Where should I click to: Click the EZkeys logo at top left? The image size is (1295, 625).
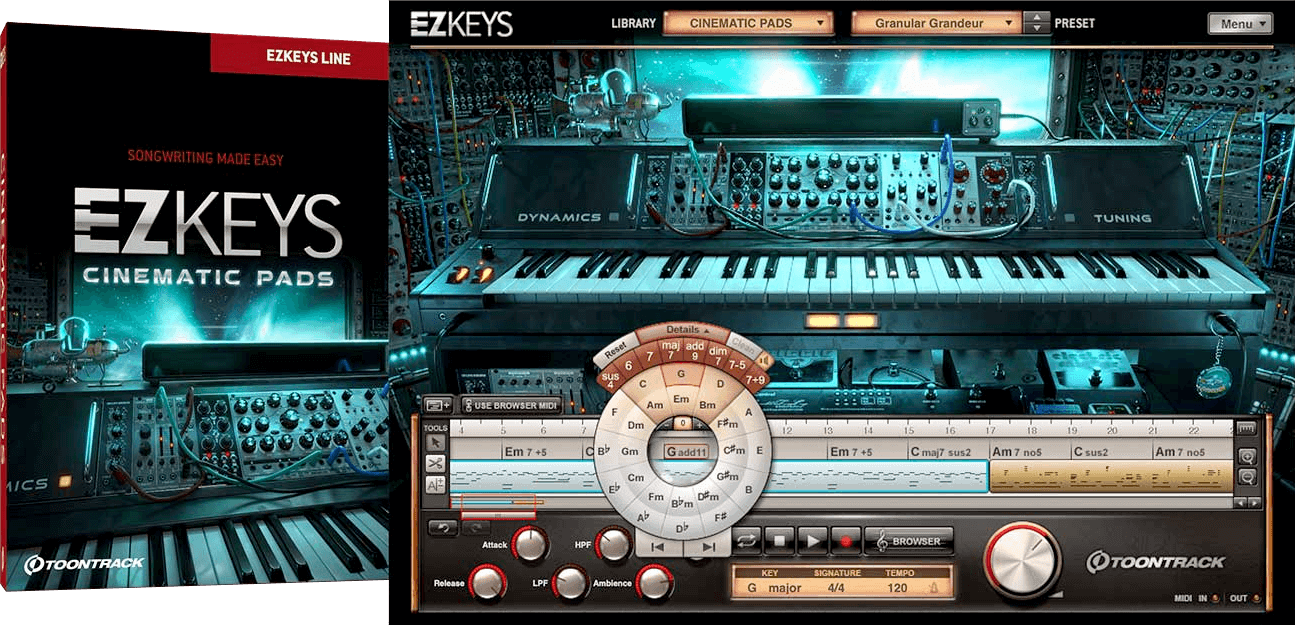(x=463, y=23)
